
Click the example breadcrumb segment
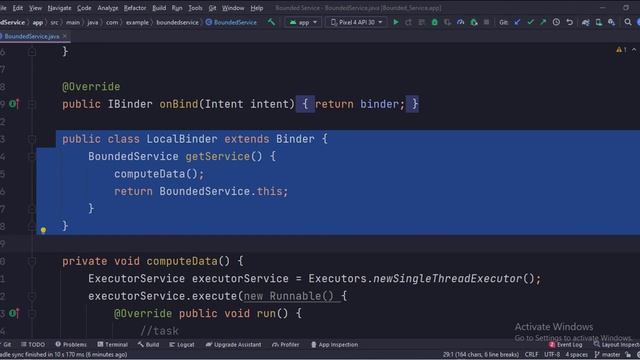pos(137,22)
